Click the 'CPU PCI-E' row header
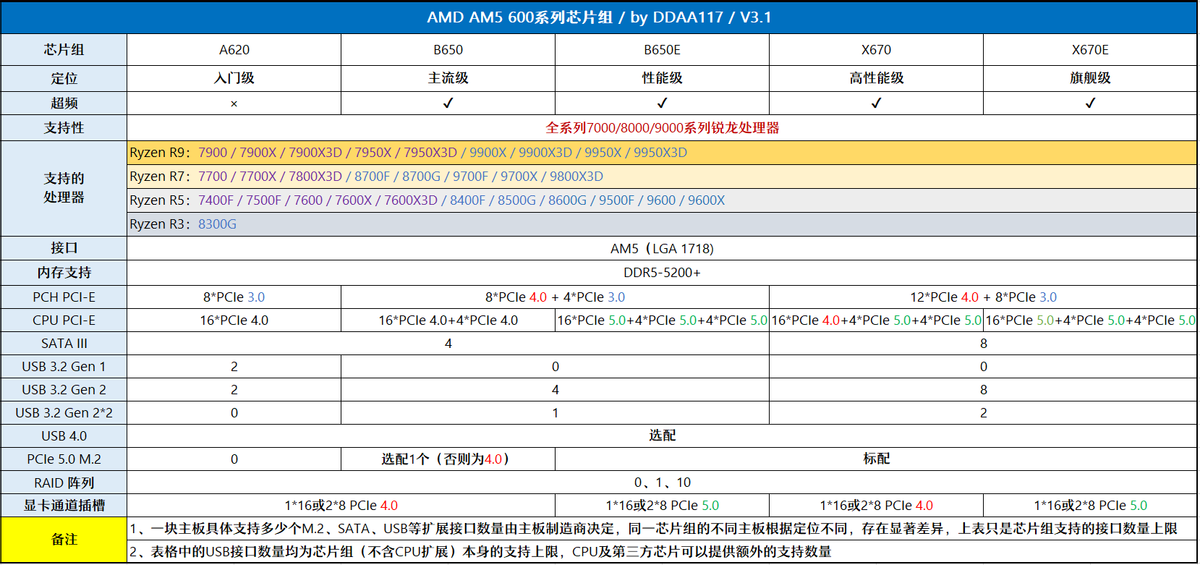1200x565 pixels. (63, 320)
